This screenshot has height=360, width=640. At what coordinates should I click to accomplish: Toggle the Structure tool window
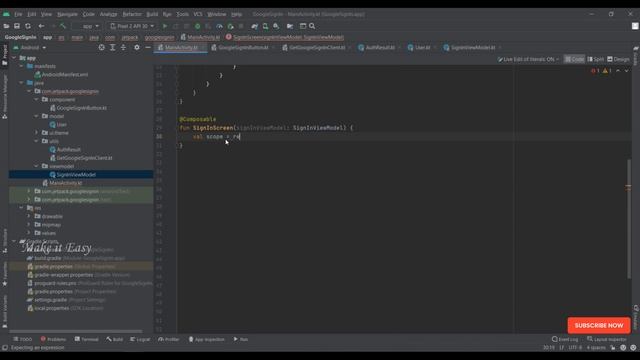pyautogui.click(x=4, y=241)
